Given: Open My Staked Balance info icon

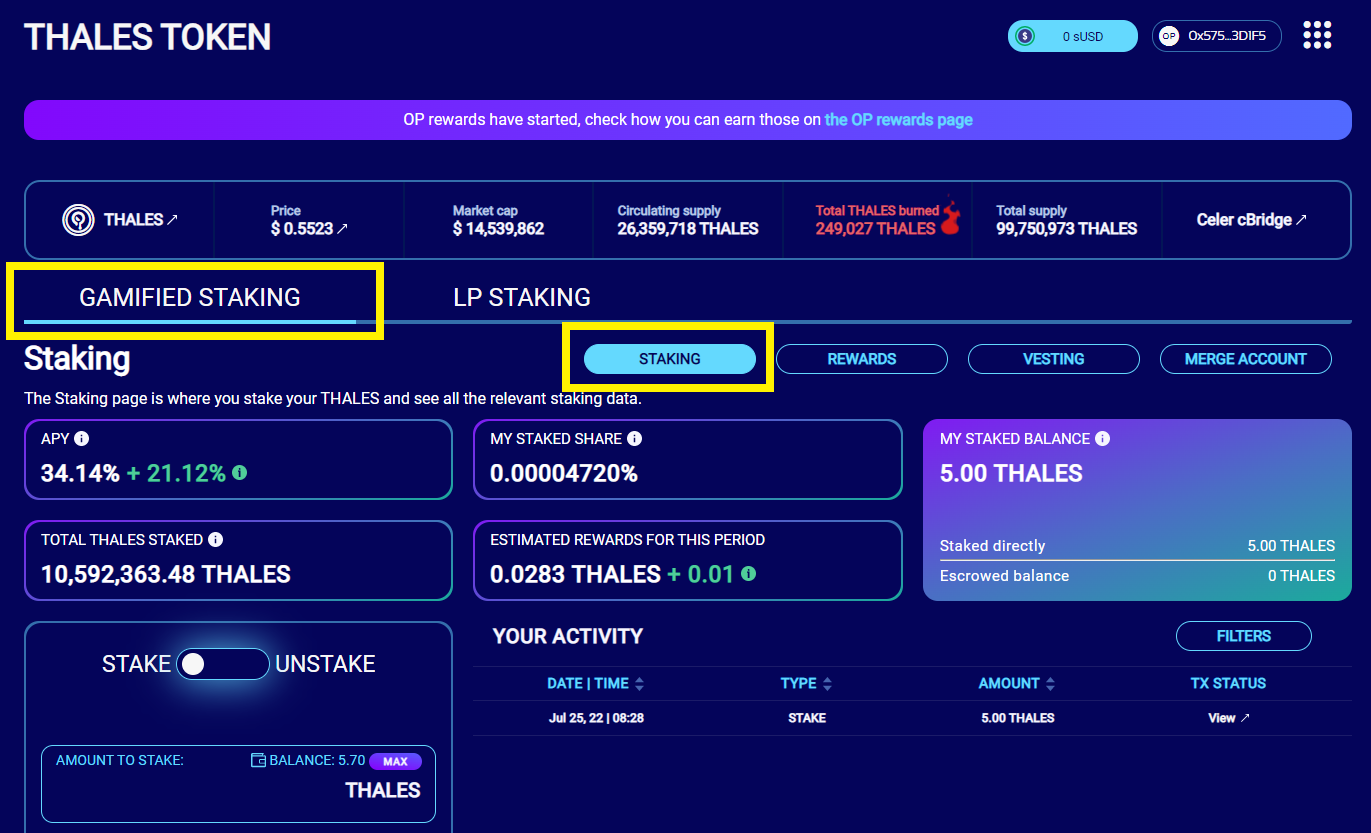Looking at the screenshot, I should 1103,439.
